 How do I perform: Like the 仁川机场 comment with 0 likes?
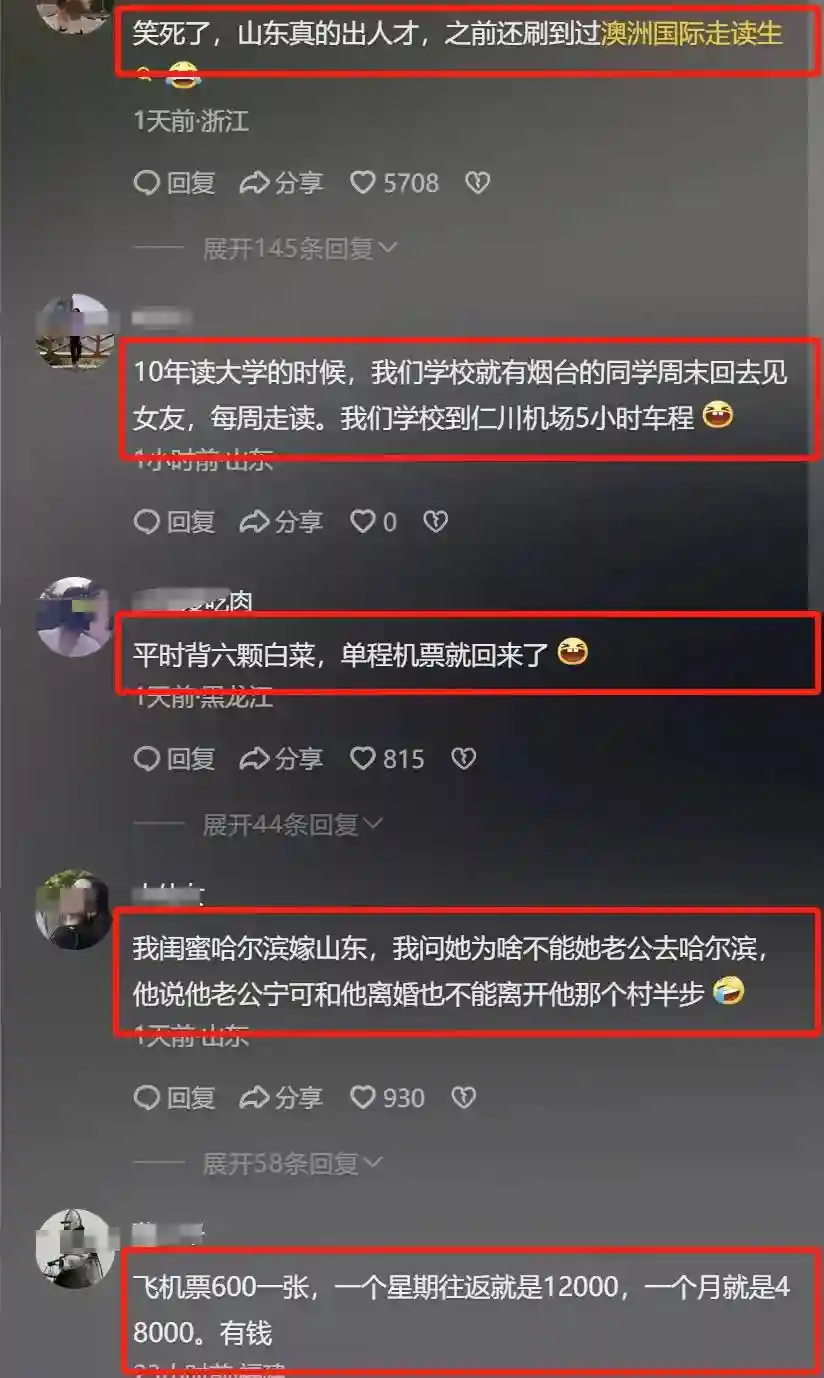(373, 521)
